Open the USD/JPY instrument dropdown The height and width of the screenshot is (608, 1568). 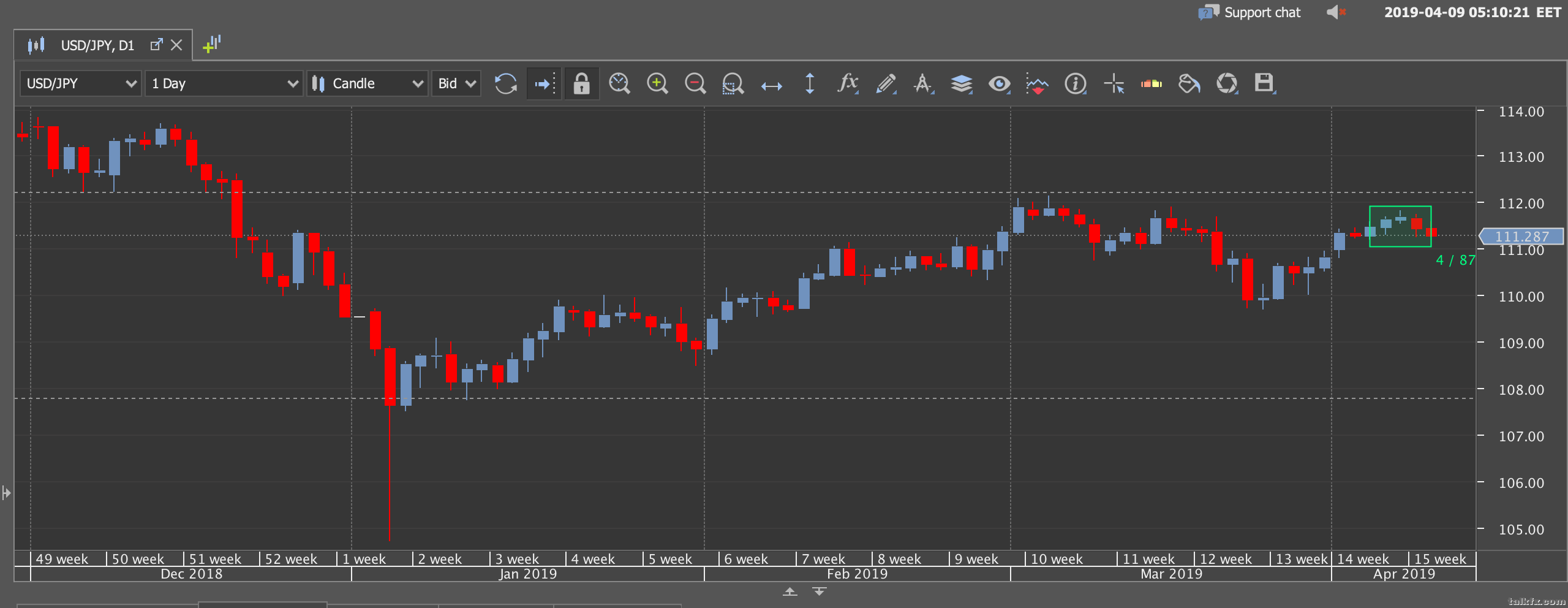(81, 83)
